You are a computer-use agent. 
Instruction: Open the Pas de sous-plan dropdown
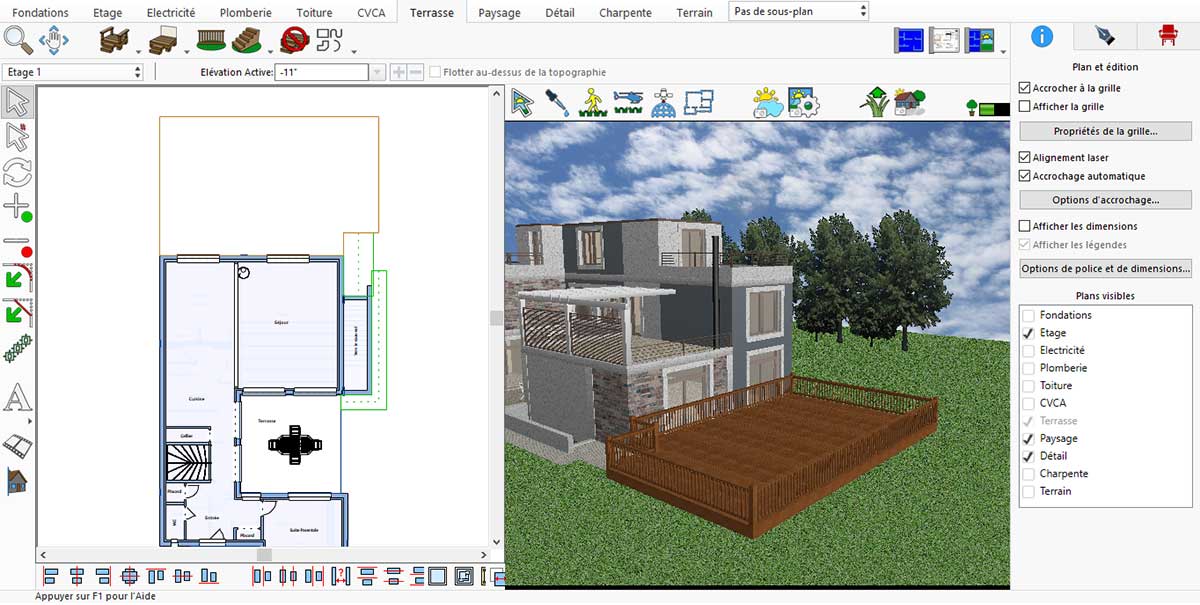(798, 11)
